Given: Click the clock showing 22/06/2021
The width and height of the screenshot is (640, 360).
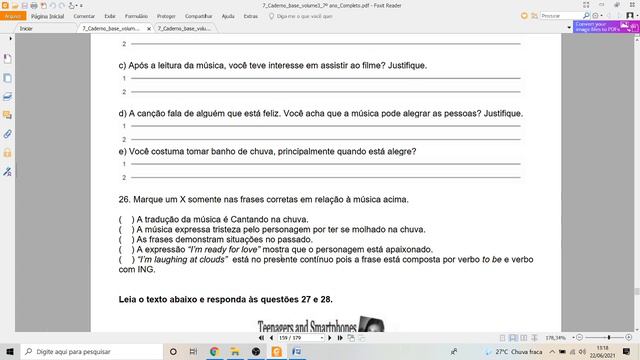Looking at the screenshot, I should (602, 351).
